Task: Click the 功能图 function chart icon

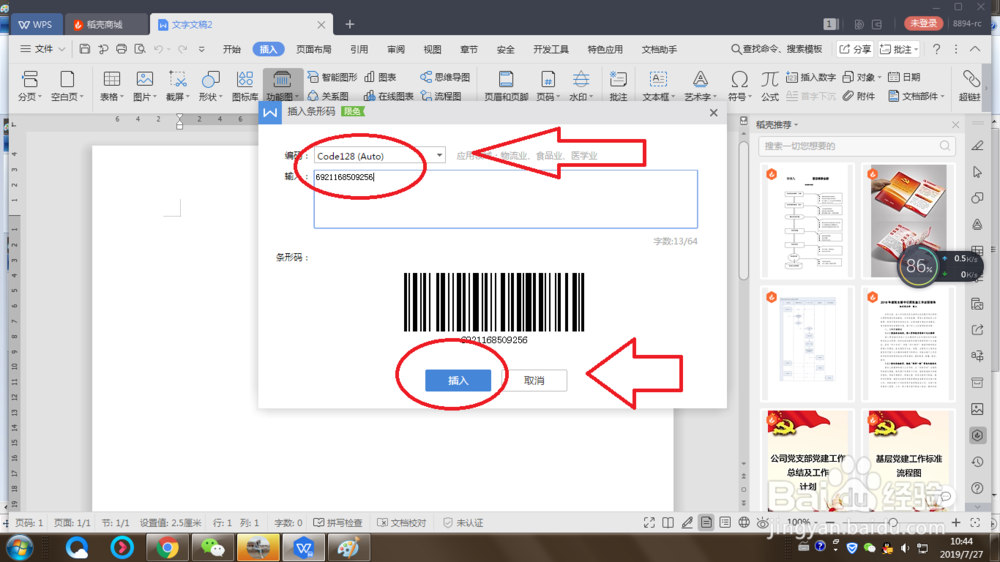Action: click(x=281, y=85)
